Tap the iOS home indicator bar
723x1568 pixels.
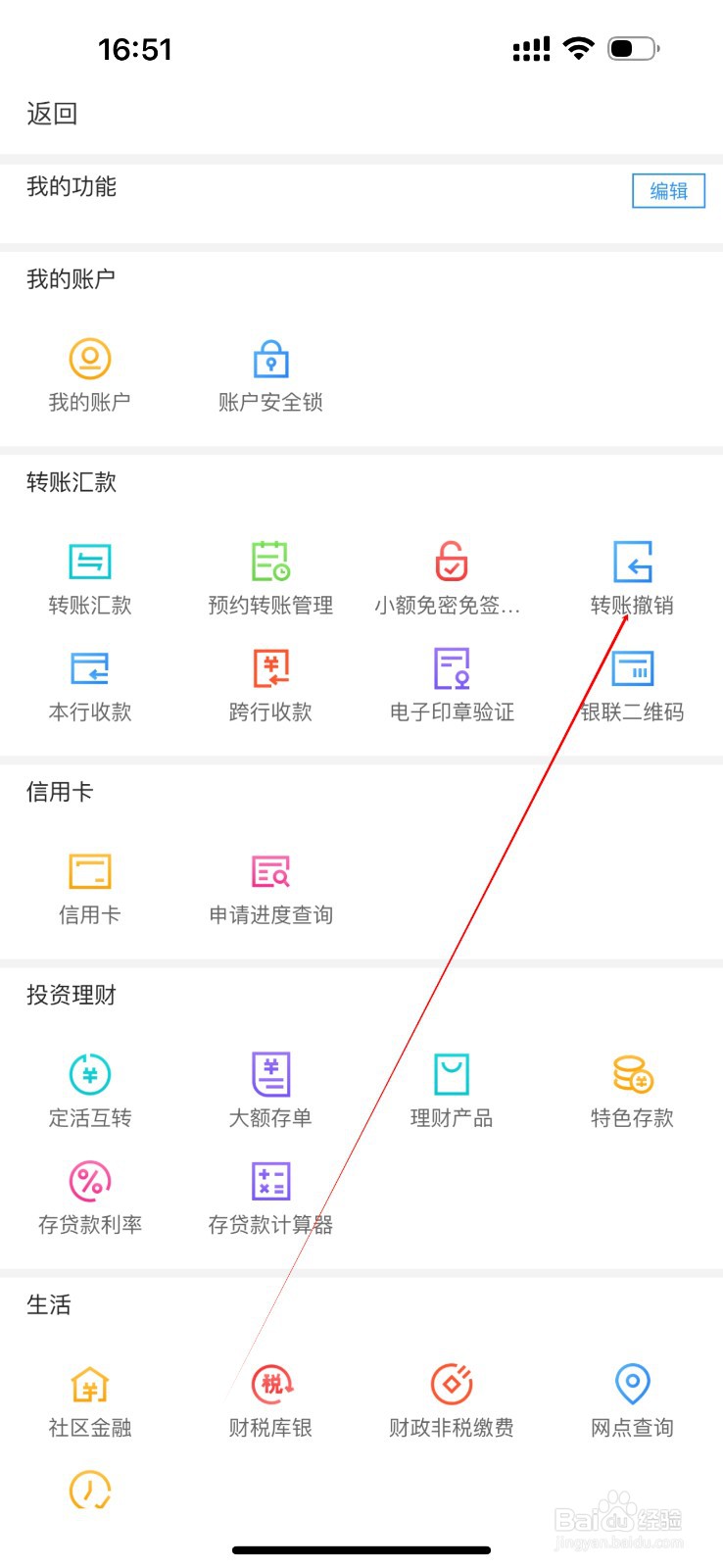tap(361, 1550)
